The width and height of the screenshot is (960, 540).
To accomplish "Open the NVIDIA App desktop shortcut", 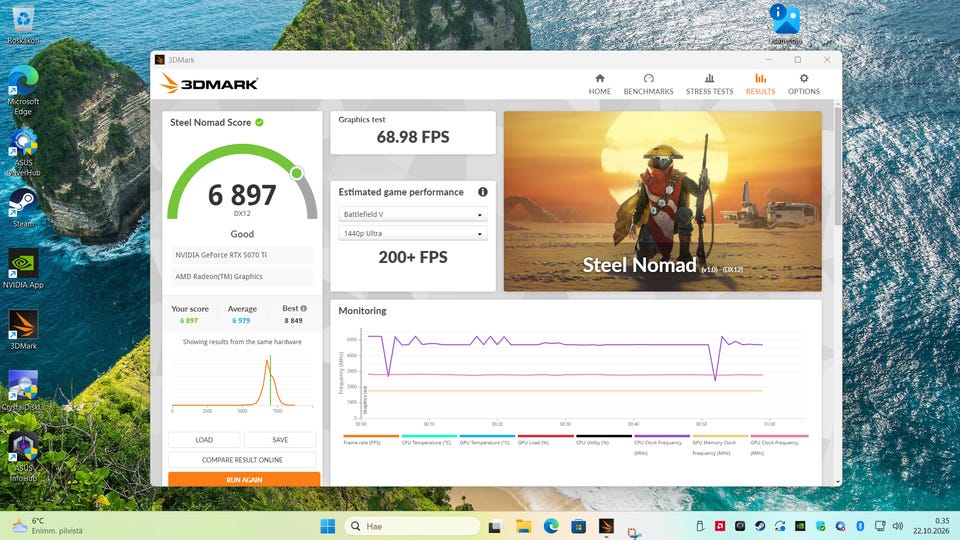I will [x=23, y=268].
